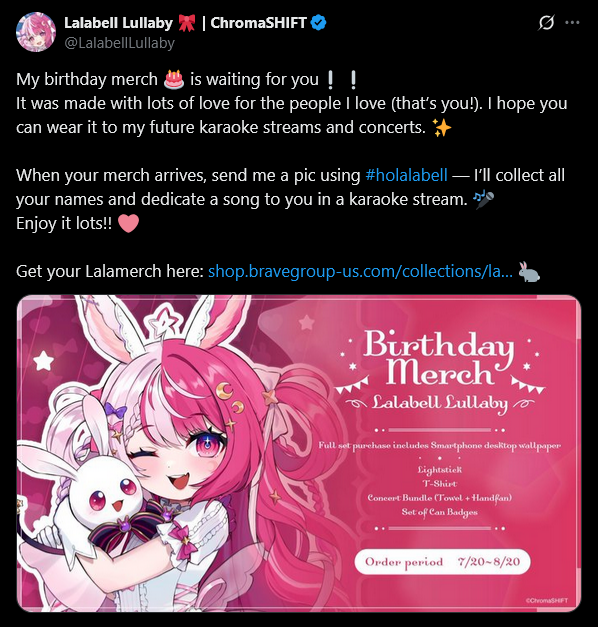The height and width of the screenshot is (627, 598).
Task: Click the pink heart emoji
Action: pos(128,223)
